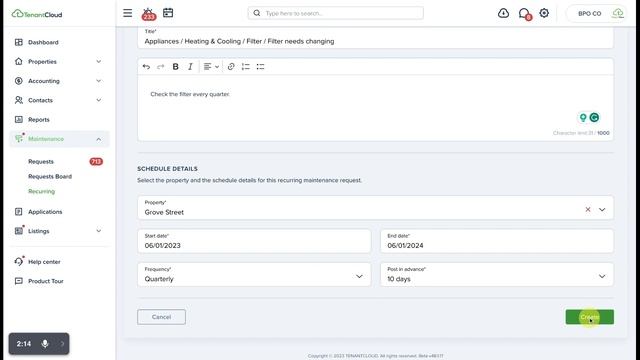The image size is (640, 360).
Task: Toggle bold formatting
Action: coord(176,67)
